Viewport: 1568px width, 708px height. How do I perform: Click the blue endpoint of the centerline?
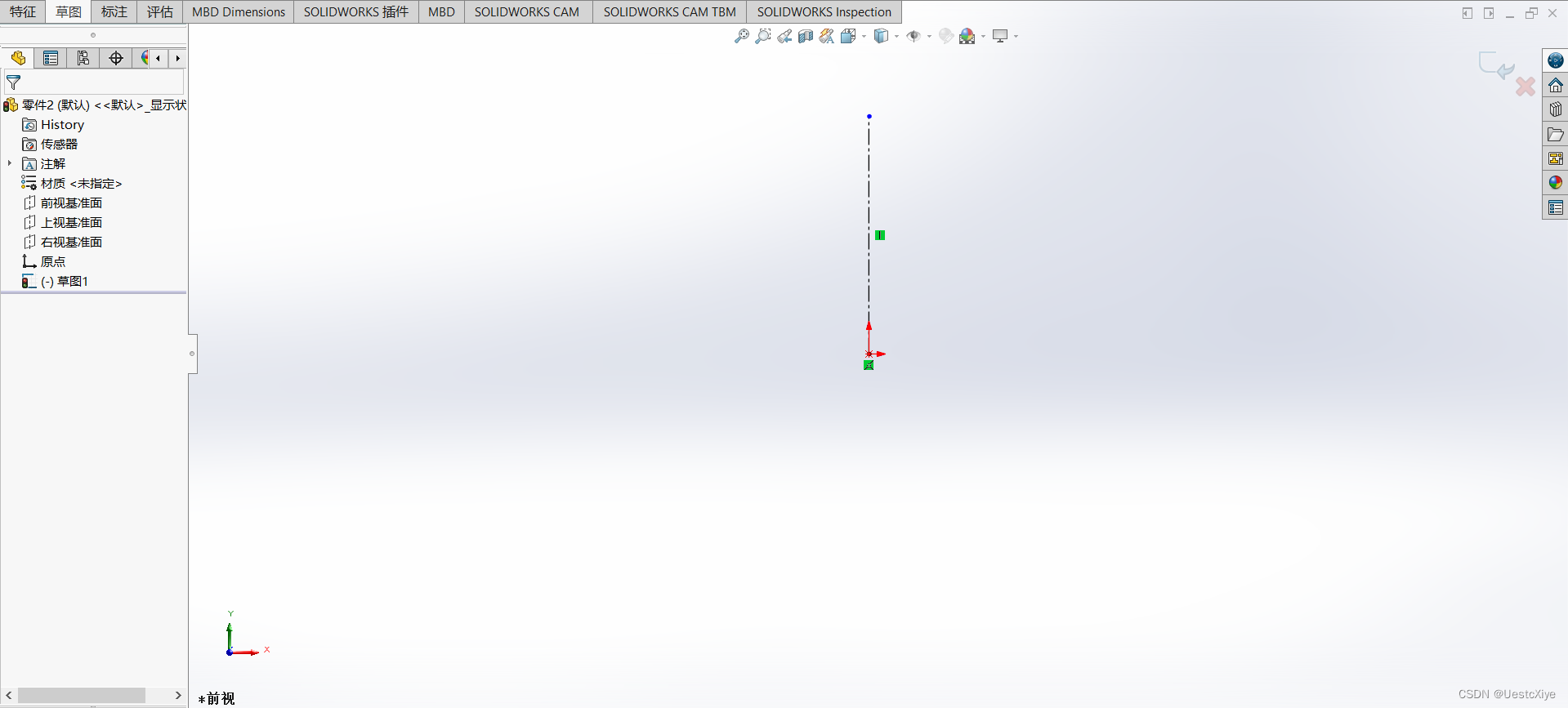click(x=869, y=116)
